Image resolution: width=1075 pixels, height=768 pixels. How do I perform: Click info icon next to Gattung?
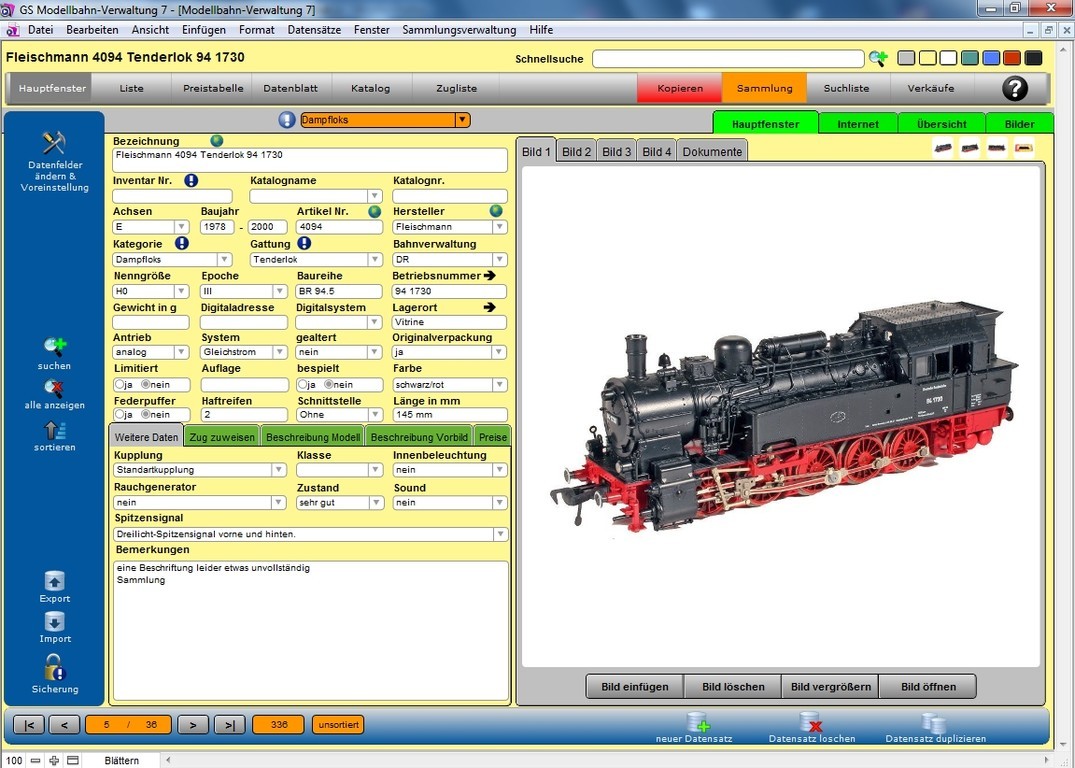click(304, 243)
